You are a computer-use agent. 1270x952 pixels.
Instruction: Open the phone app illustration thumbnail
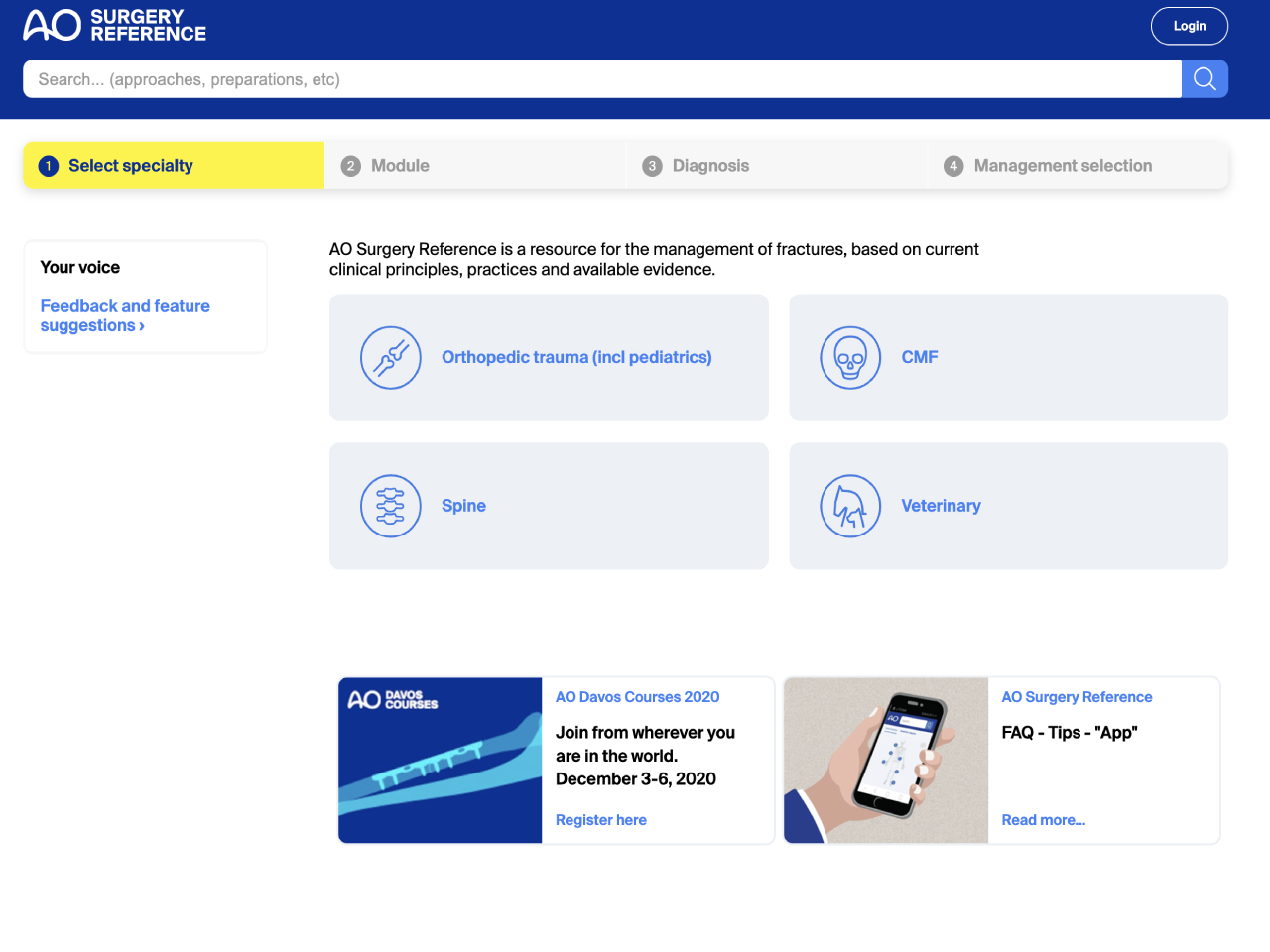[x=886, y=761]
